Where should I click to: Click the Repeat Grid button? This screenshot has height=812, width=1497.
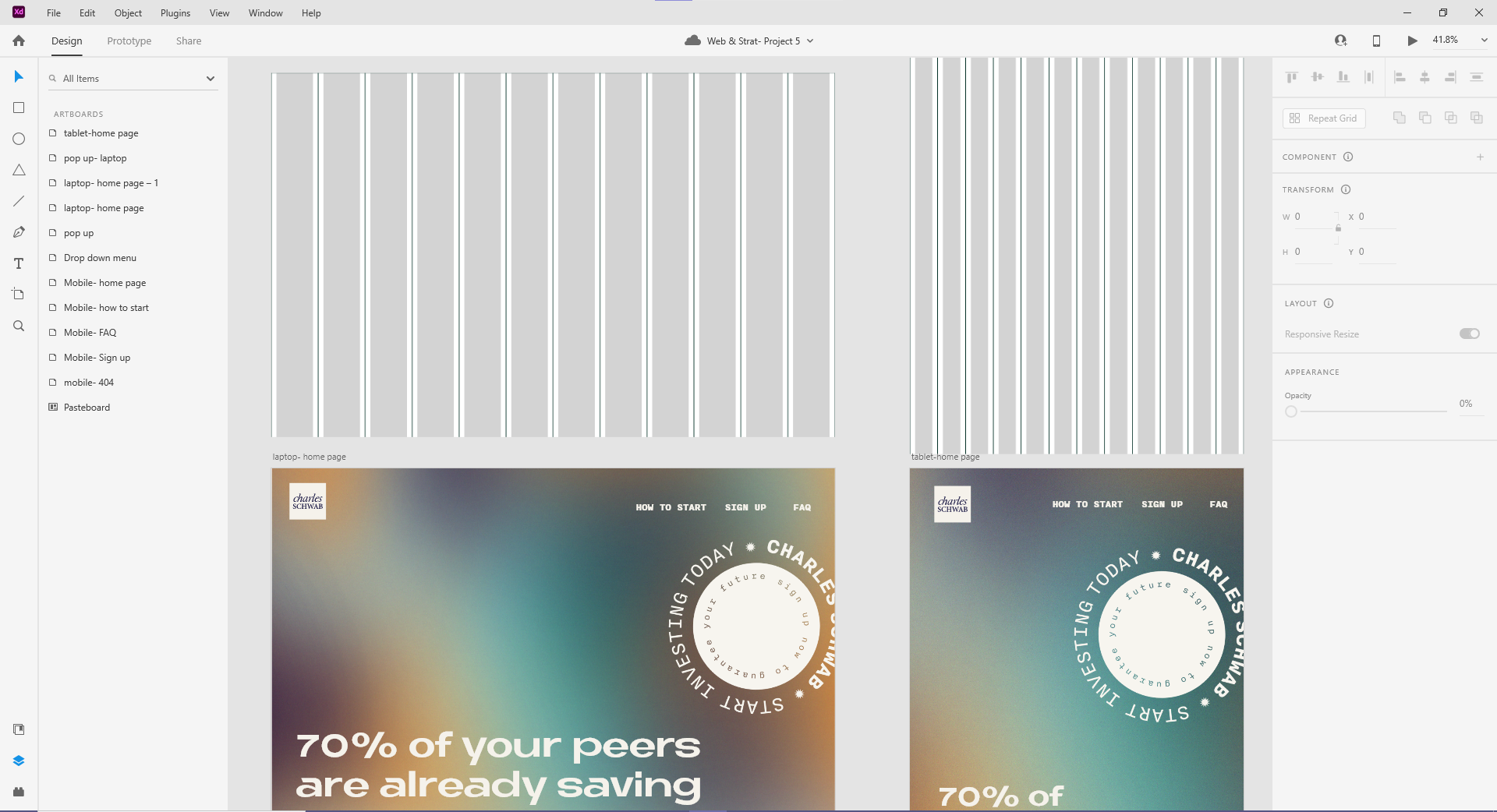coord(1324,118)
